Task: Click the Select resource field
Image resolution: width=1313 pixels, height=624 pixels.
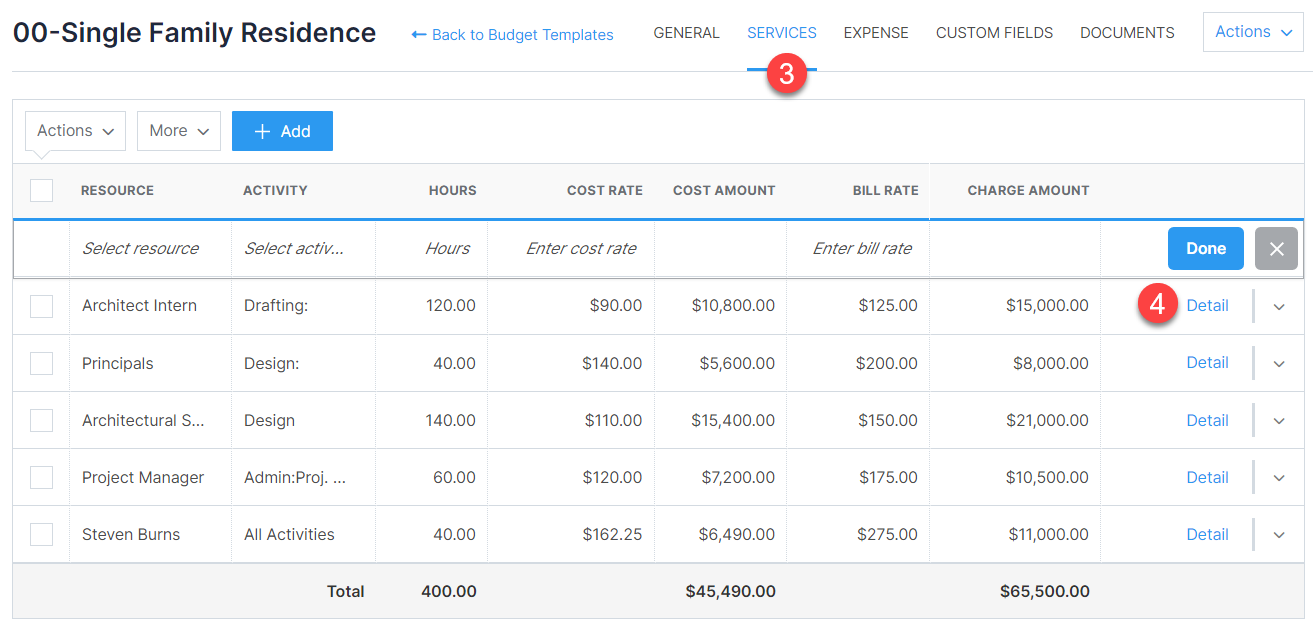Action: point(150,249)
